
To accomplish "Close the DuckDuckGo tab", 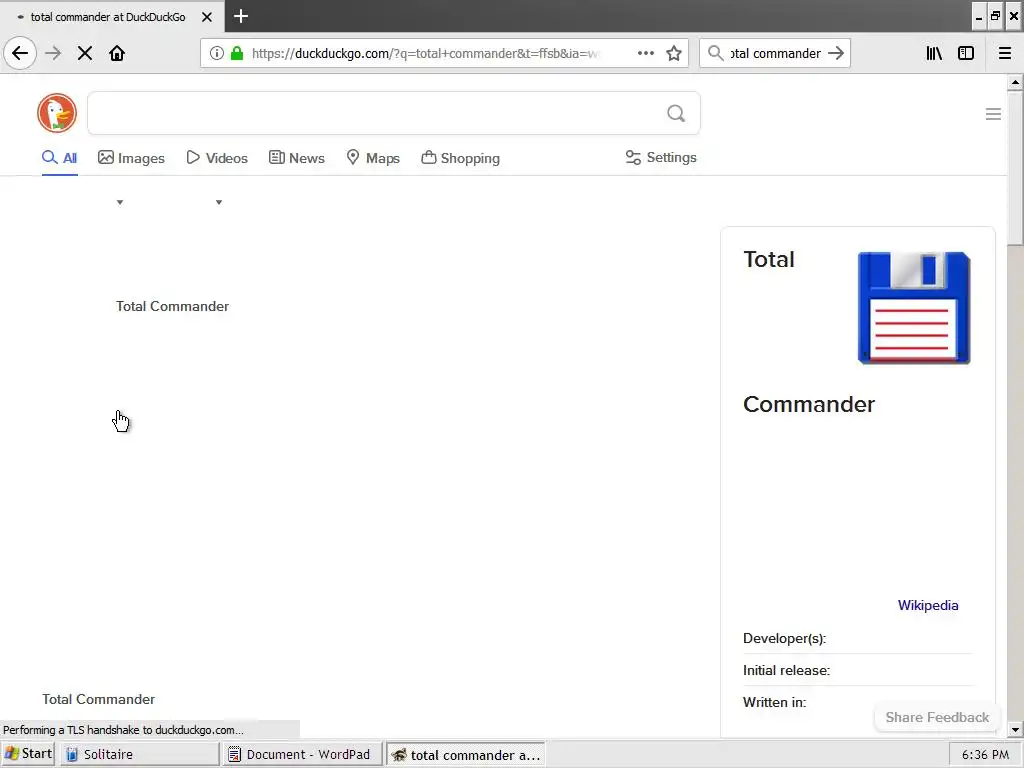I will coord(207,17).
